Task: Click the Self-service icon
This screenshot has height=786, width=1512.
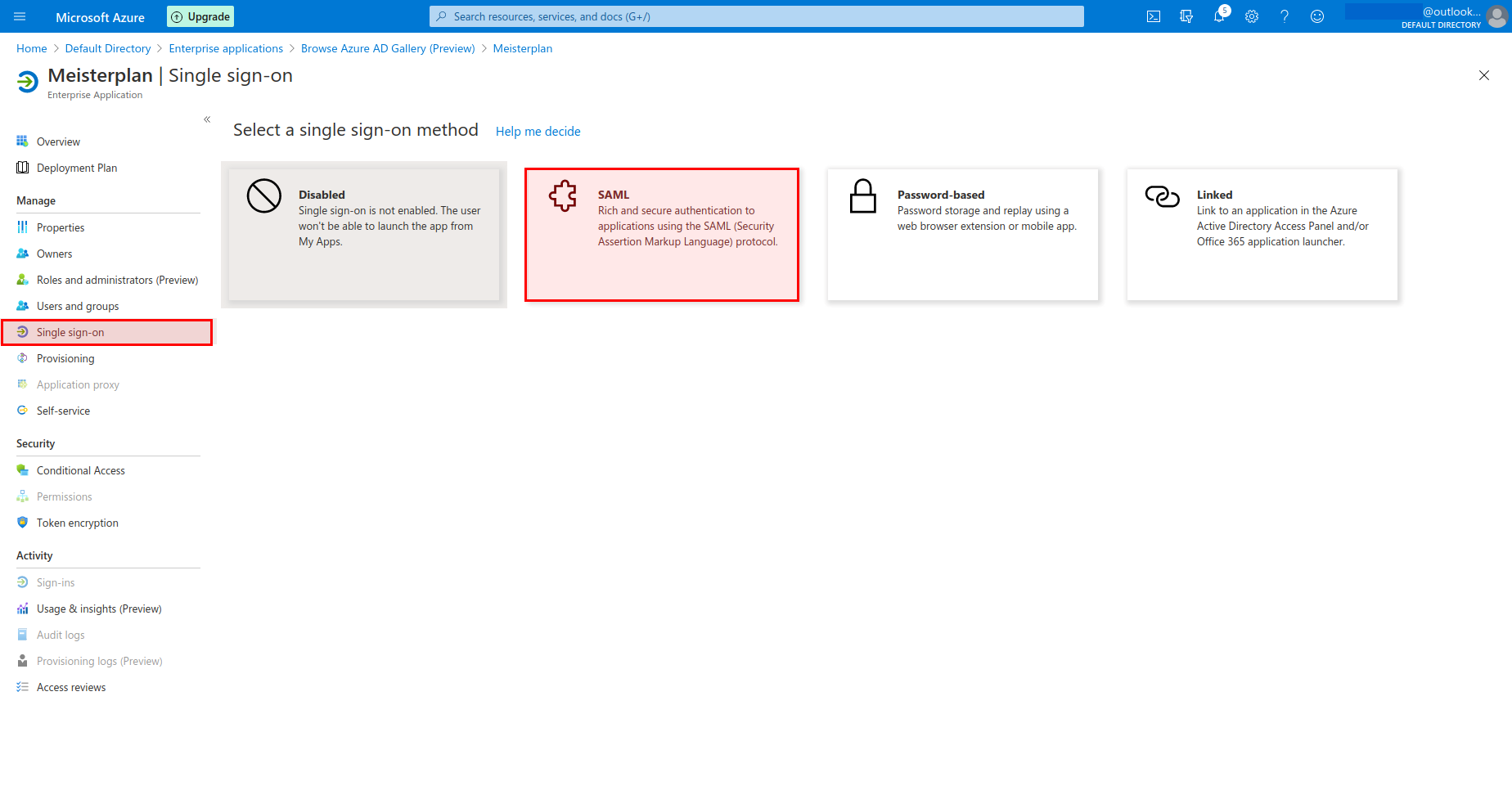Action: (x=22, y=411)
